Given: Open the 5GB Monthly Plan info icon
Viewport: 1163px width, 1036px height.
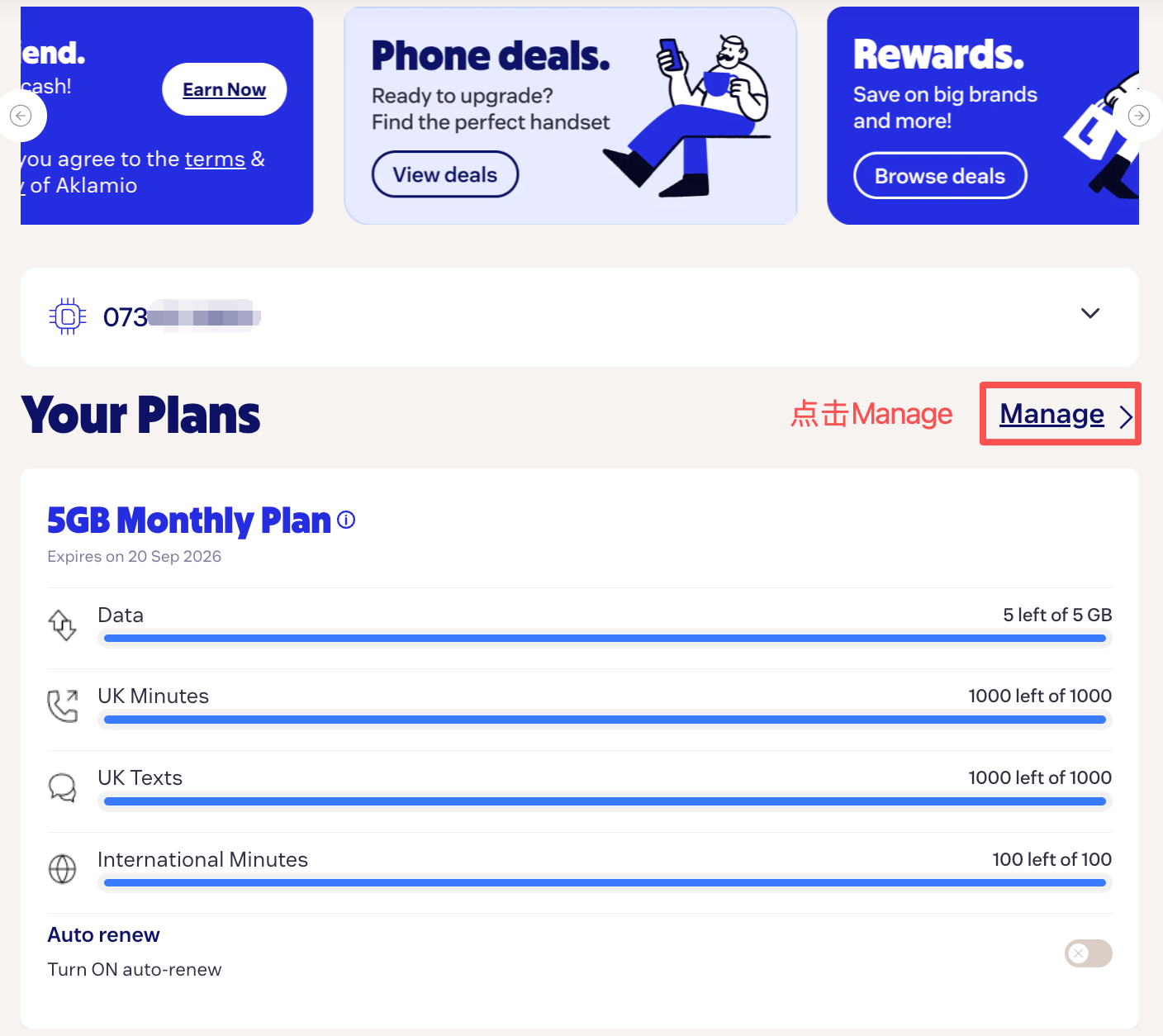Looking at the screenshot, I should point(347,520).
